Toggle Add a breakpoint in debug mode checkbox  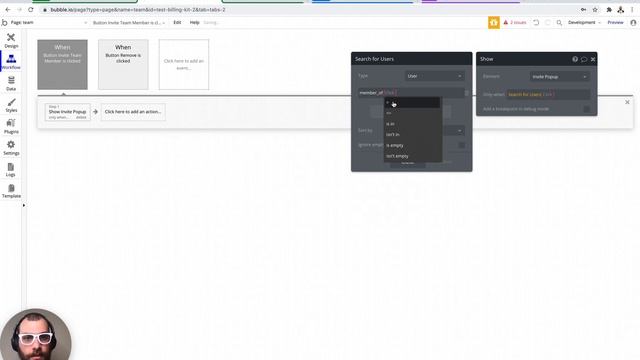[x=587, y=109]
